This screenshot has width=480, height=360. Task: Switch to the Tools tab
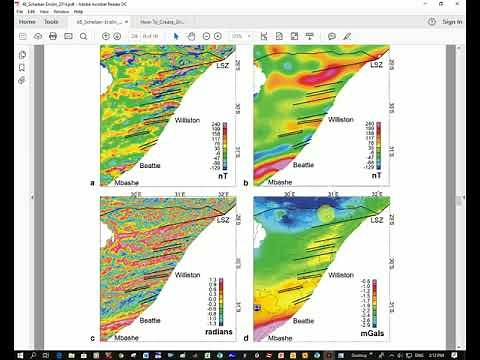click(51, 22)
